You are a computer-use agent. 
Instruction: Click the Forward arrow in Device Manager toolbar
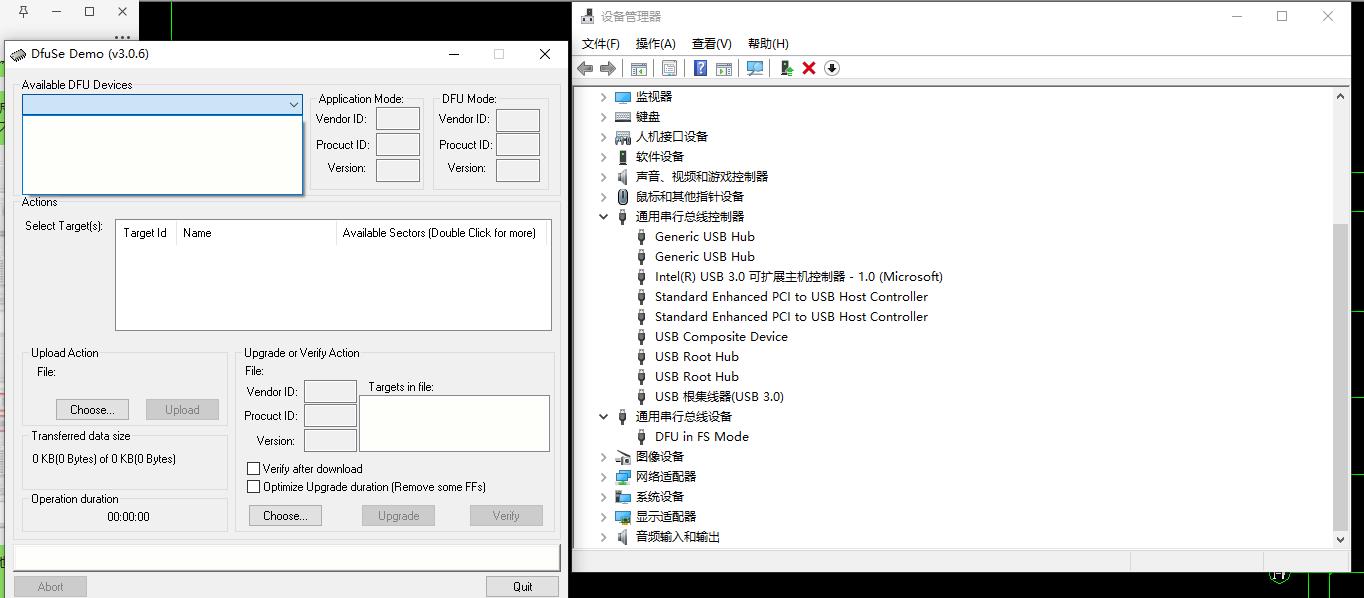[x=607, y=68]
